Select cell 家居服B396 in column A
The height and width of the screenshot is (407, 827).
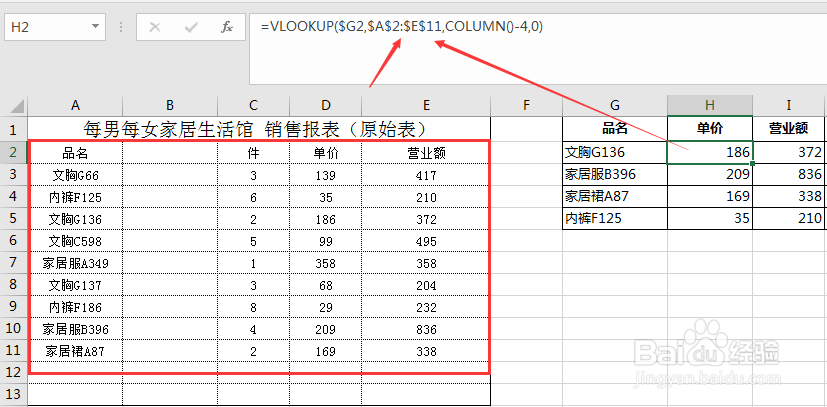coord(75,330)
